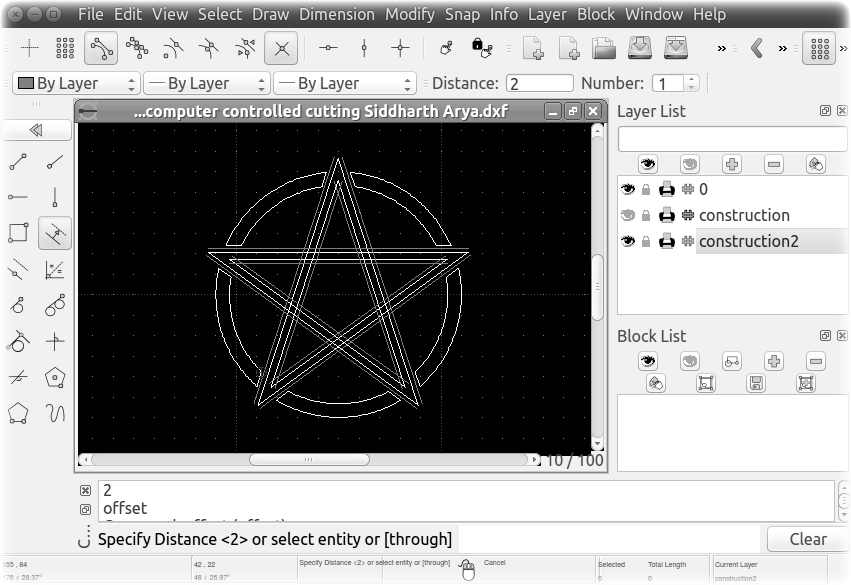The width and height of the screenshot is (851, 585).
Task: Toggle snap on entity button
Action: [x=137, y=48]
